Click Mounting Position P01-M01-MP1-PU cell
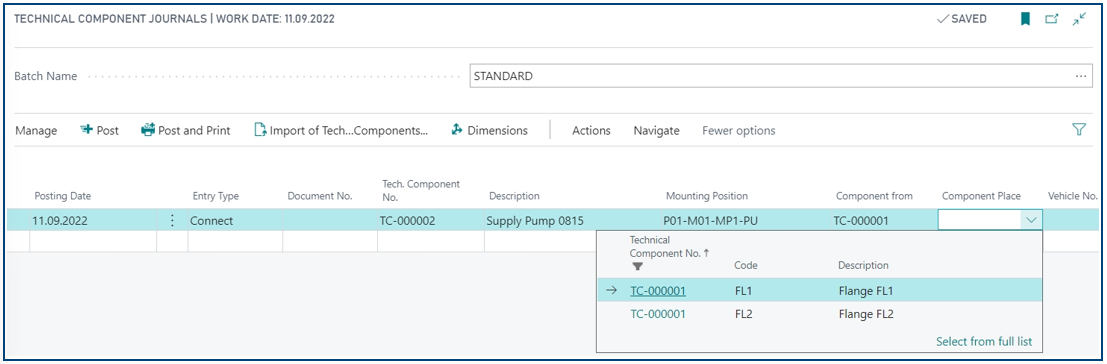Screen dimensions: 1107x364 tap(745, 221)
